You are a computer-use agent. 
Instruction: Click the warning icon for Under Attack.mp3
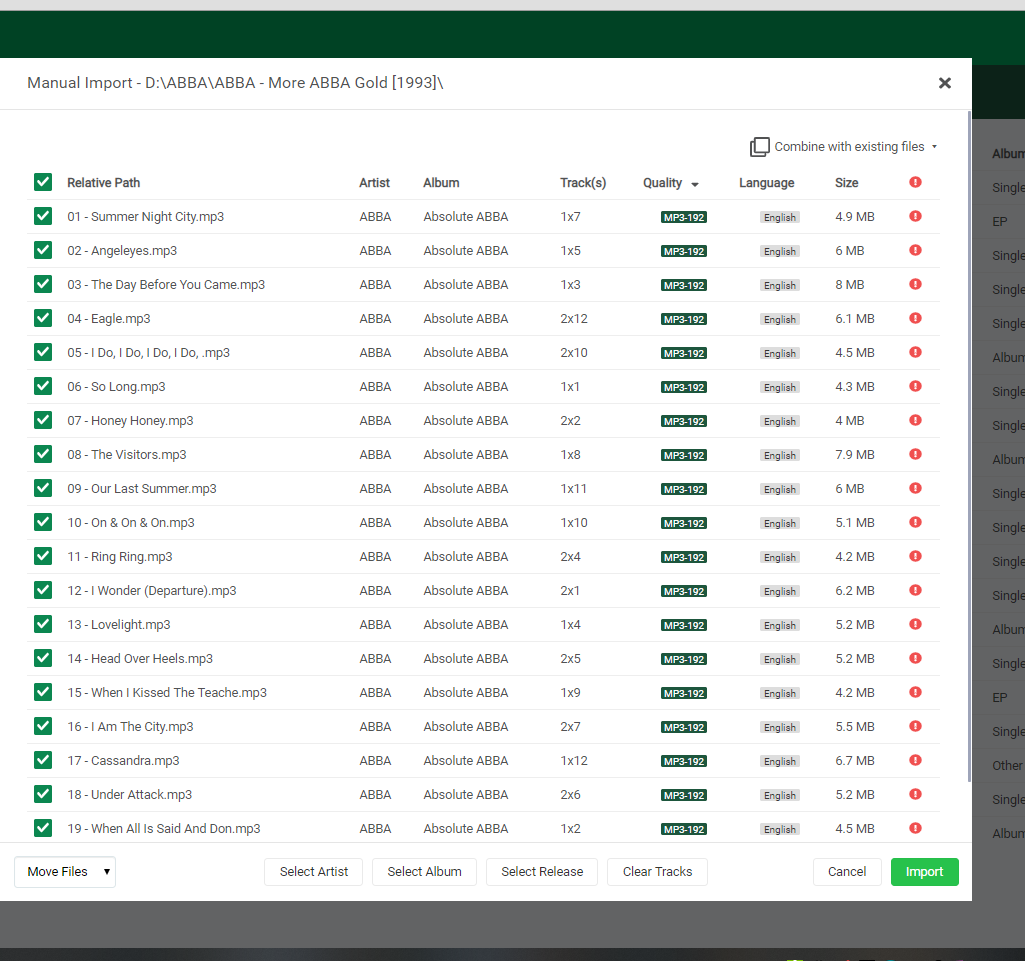pyautogui.click(x=915, y=794)
